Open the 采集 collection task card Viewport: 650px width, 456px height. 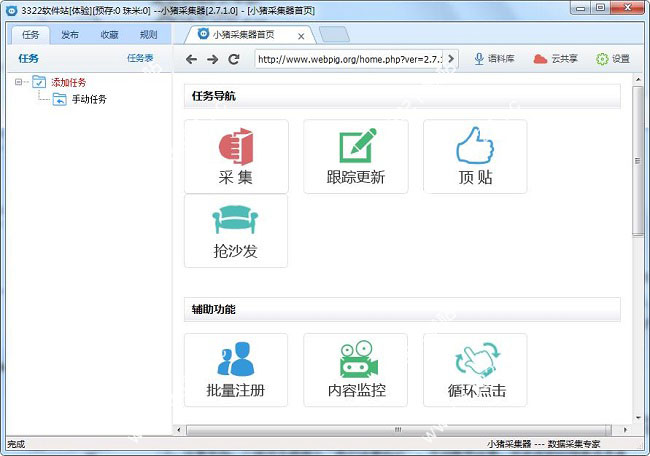coord(236,156)
